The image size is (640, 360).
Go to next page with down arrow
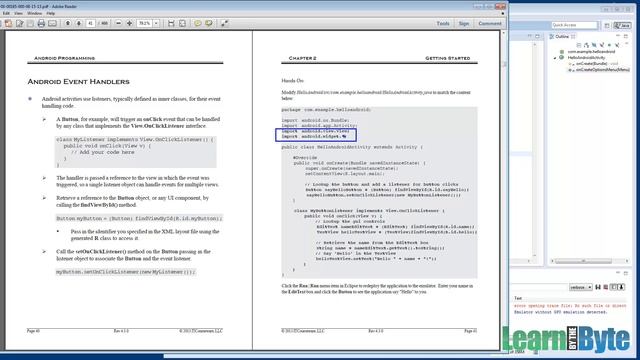click(x=79, y=24)
